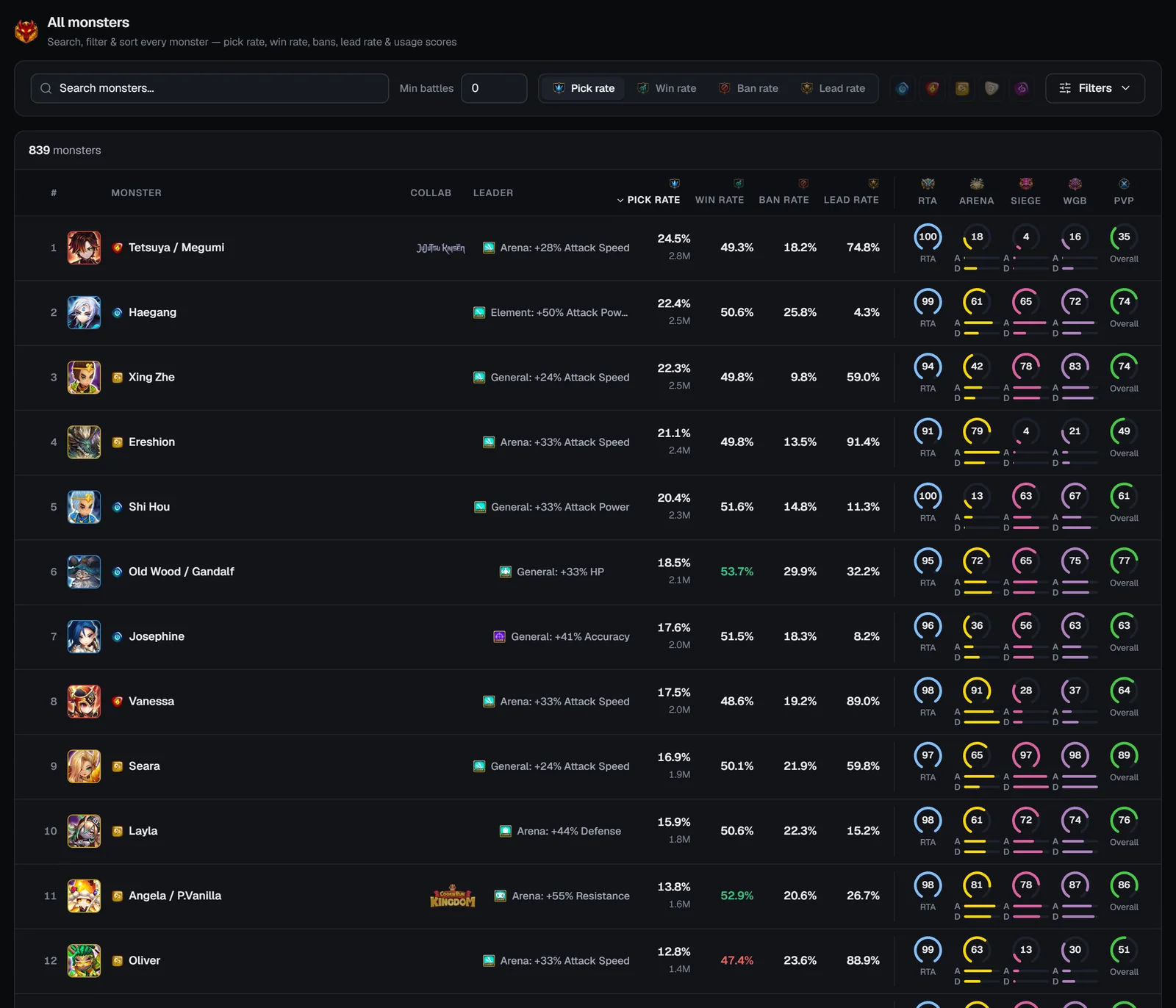This screenshot has width=1176, height=1008.
Task: Open Haegang's monster portrait
Action: pyautogui.click(x=84, y=312)
